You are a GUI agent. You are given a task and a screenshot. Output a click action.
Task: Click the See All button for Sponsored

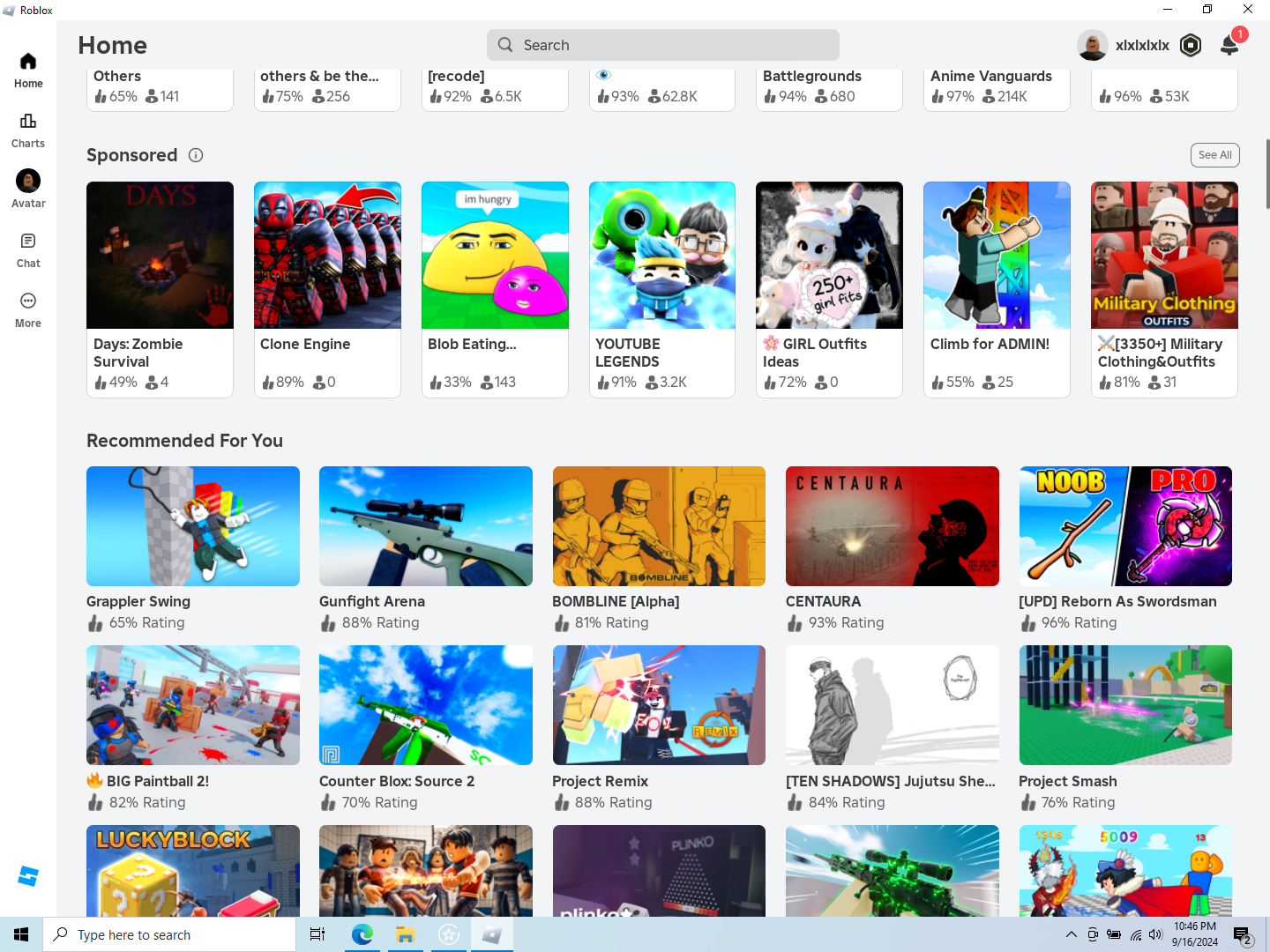click(x=1215, y=155)
